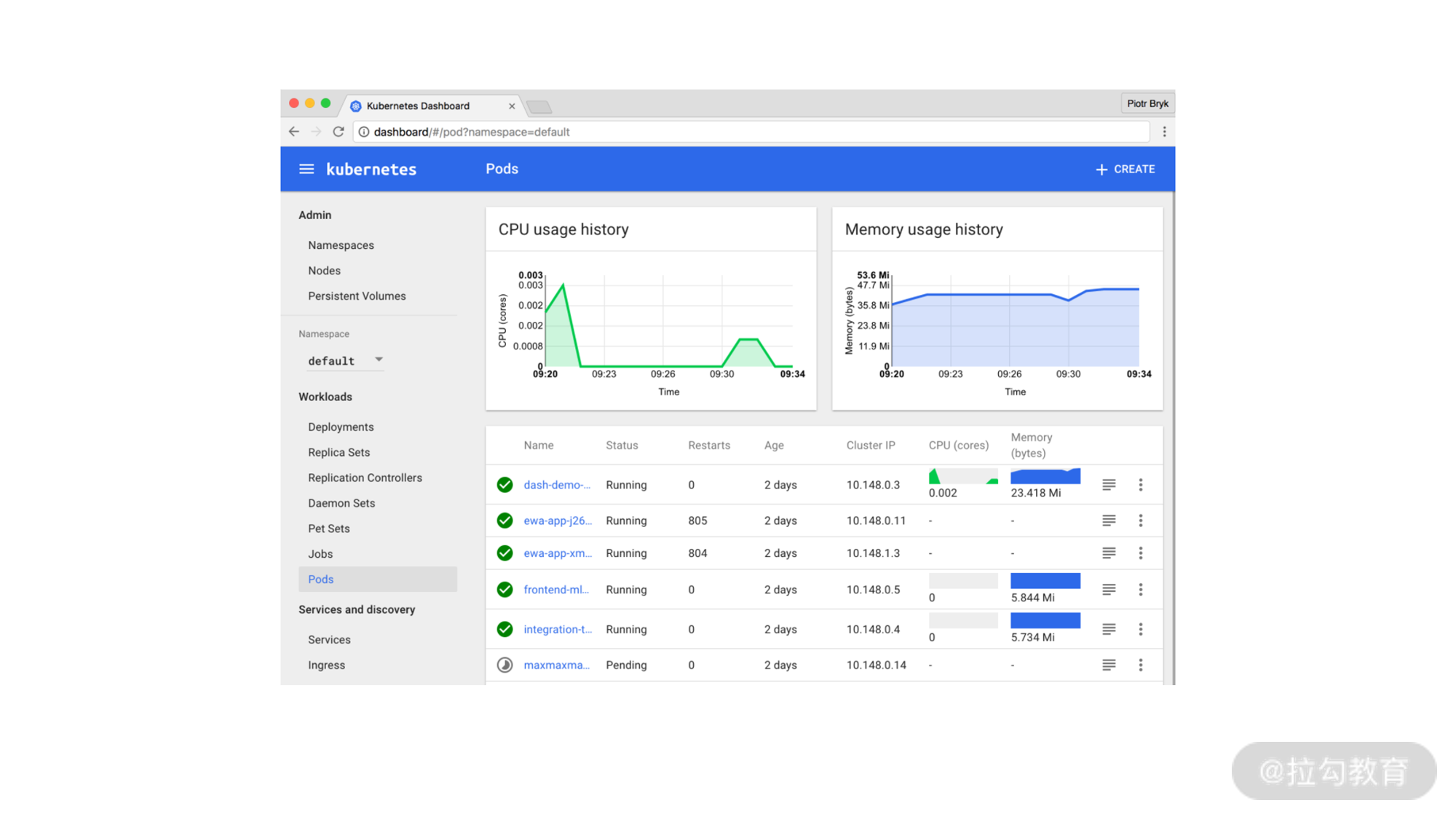Open Deployments in Workloads
Image resolution: width=1456 pixels, height=819 pixels.
point(341,427)
